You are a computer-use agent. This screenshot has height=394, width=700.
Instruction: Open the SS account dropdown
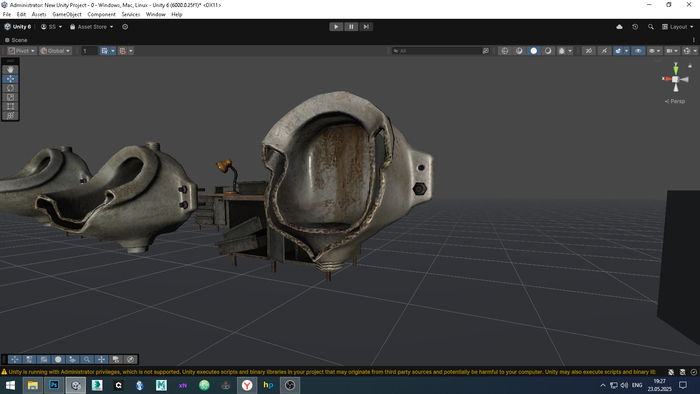(51, 27)
